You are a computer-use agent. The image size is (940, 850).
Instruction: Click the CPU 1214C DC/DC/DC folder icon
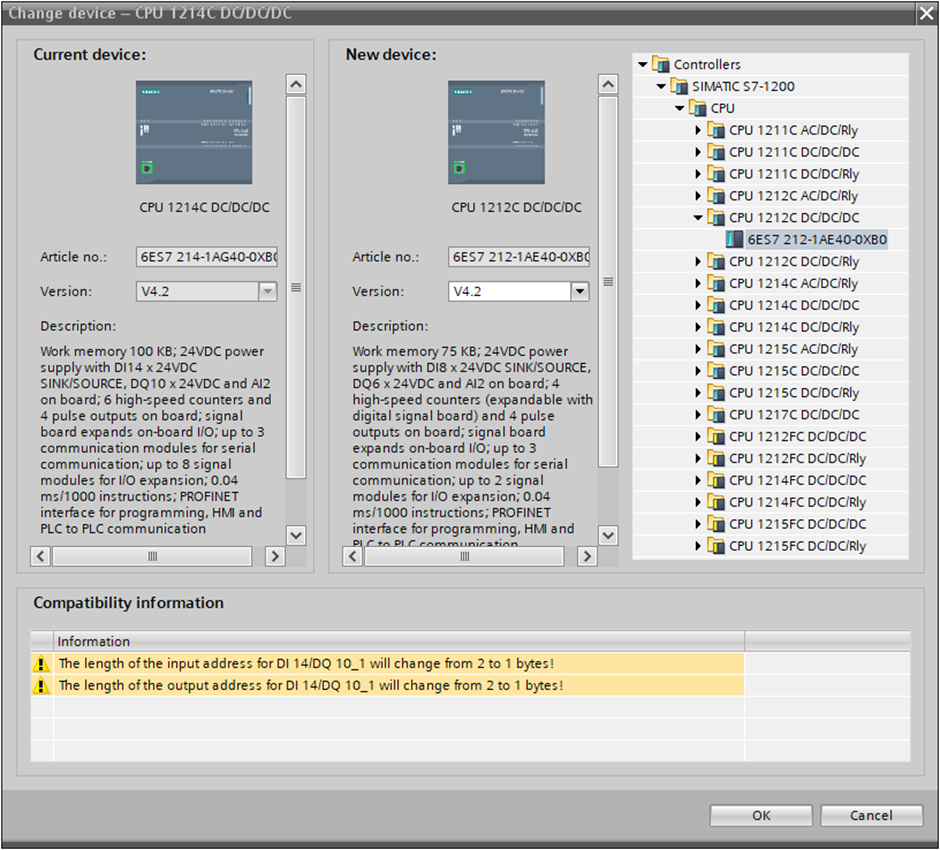click(x=716, y=305)
